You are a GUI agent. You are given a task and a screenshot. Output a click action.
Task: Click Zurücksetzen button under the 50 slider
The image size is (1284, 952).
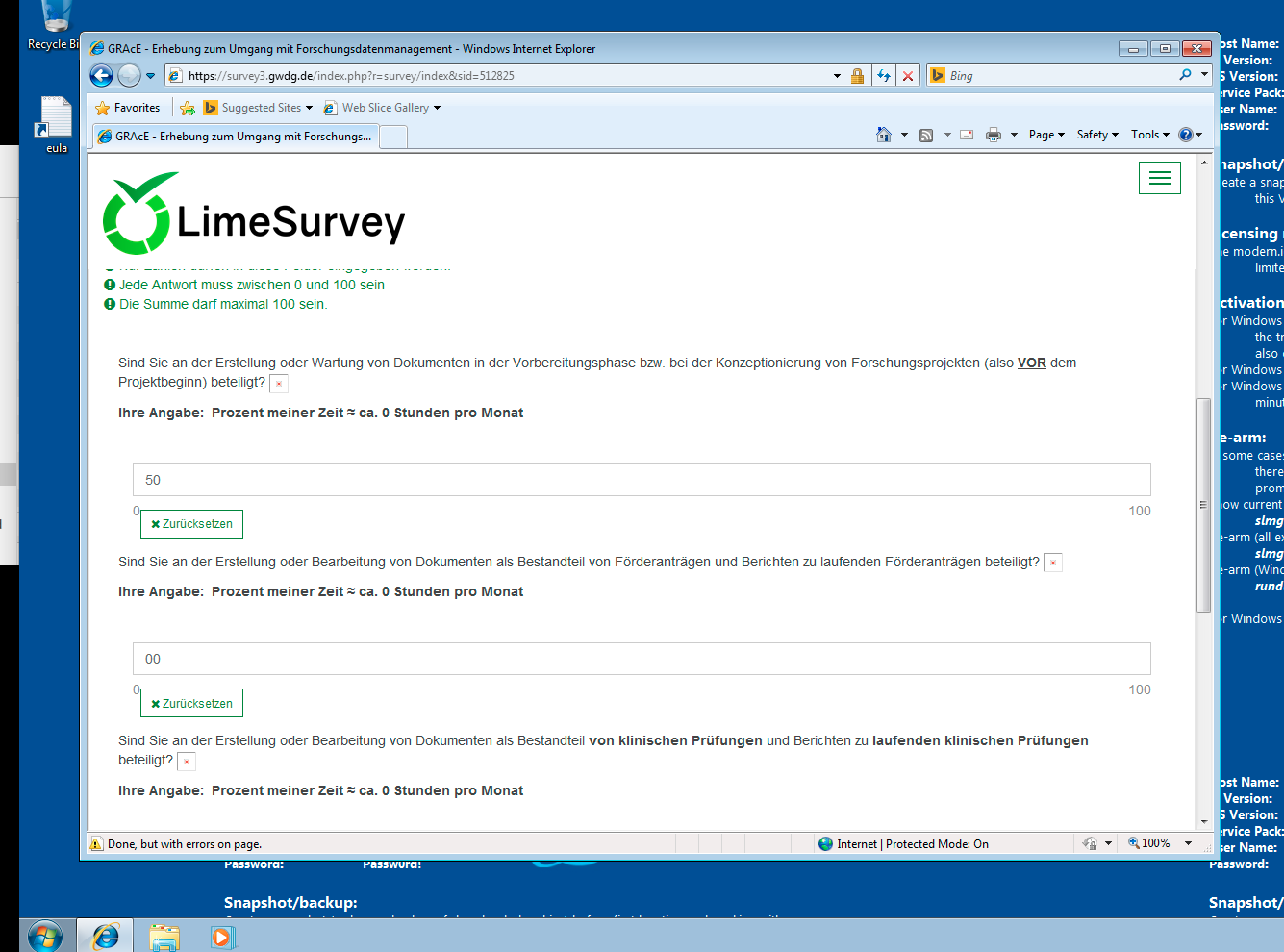(x=192, y=524)
